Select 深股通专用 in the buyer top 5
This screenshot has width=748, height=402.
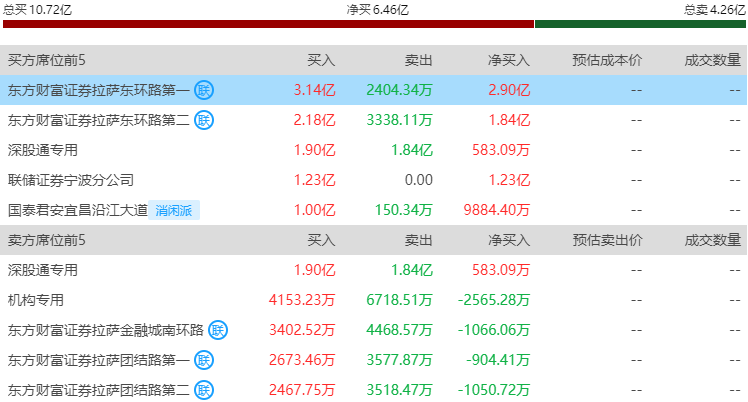pyautogui.click(x=42, y=150)
